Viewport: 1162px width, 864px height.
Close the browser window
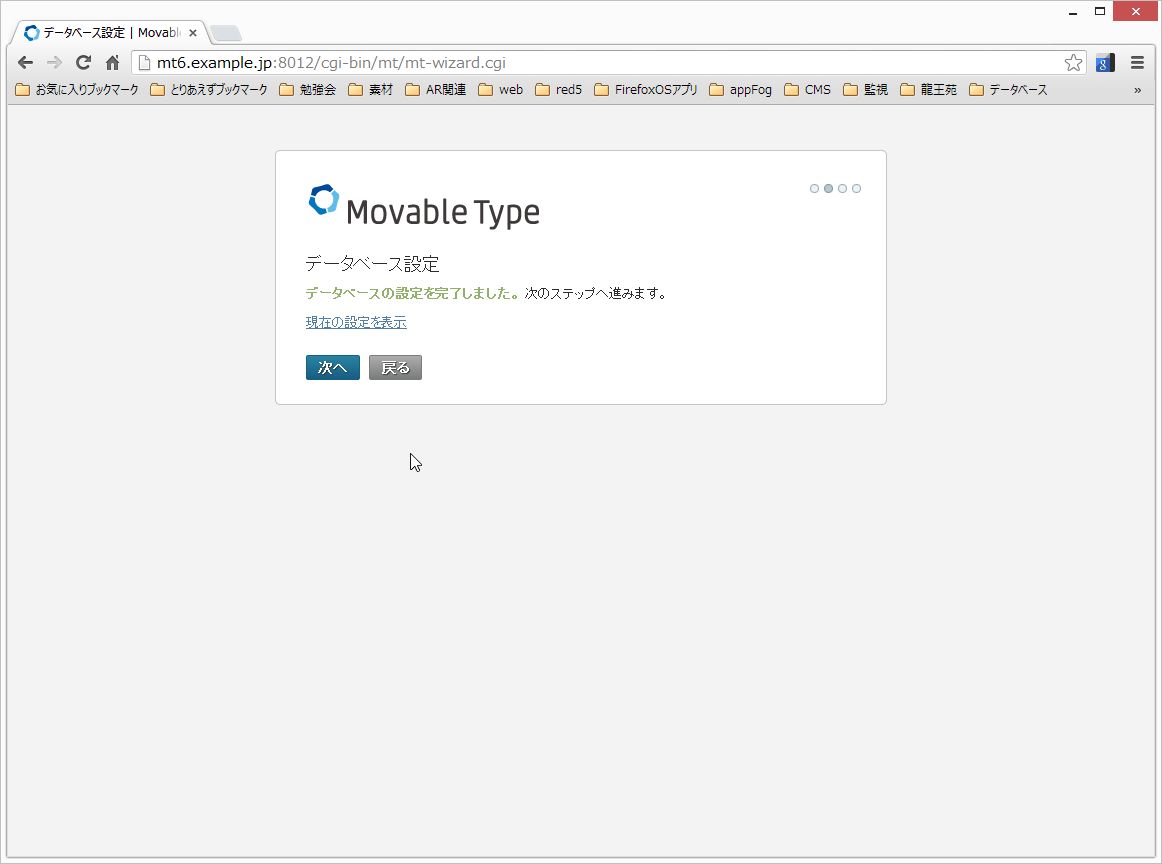click(1135, 12)
